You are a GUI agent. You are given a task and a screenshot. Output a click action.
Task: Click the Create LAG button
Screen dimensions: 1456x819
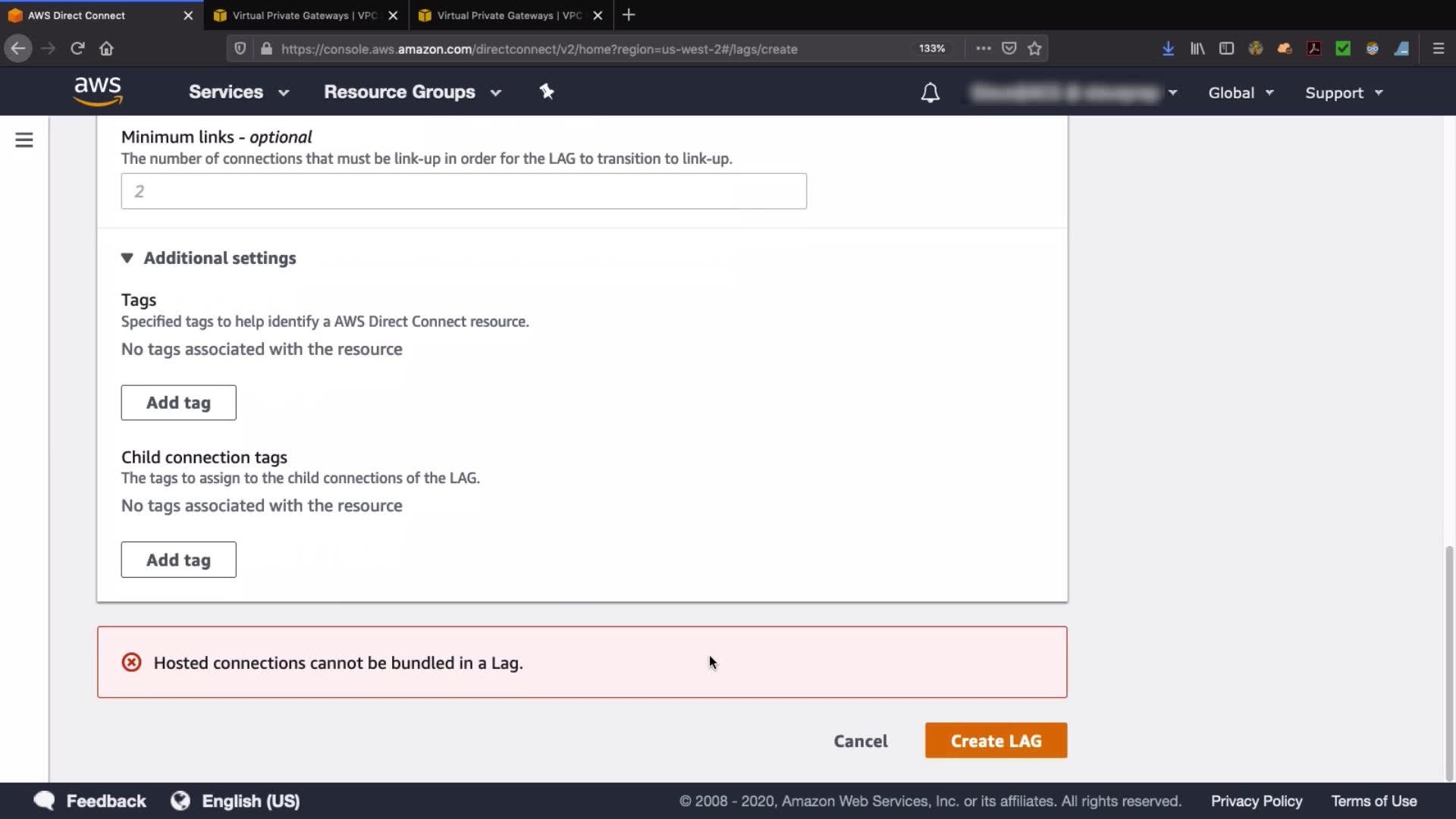996,741
